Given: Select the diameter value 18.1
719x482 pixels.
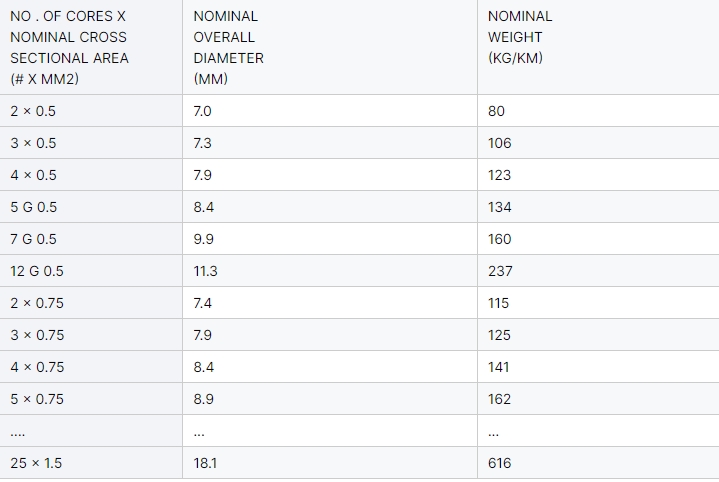Looking at the screenshot, I should click(x=205, y=463).
